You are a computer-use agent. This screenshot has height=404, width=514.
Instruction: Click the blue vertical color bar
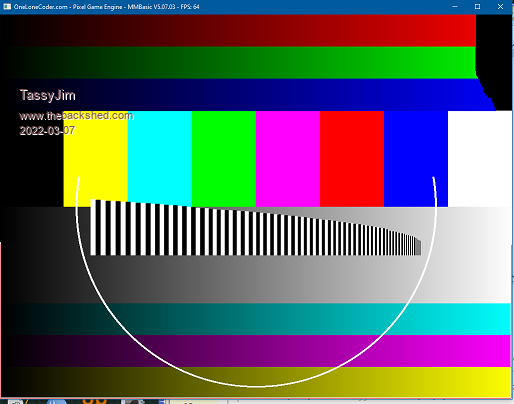416,159
